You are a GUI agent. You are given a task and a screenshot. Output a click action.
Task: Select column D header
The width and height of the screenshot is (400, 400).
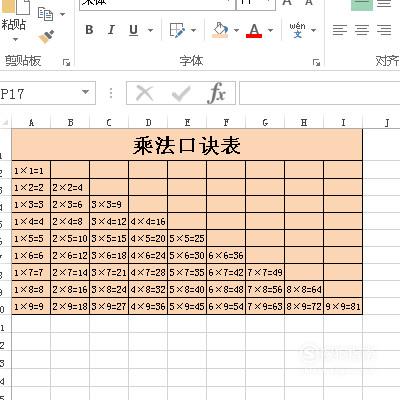(148, 123)
